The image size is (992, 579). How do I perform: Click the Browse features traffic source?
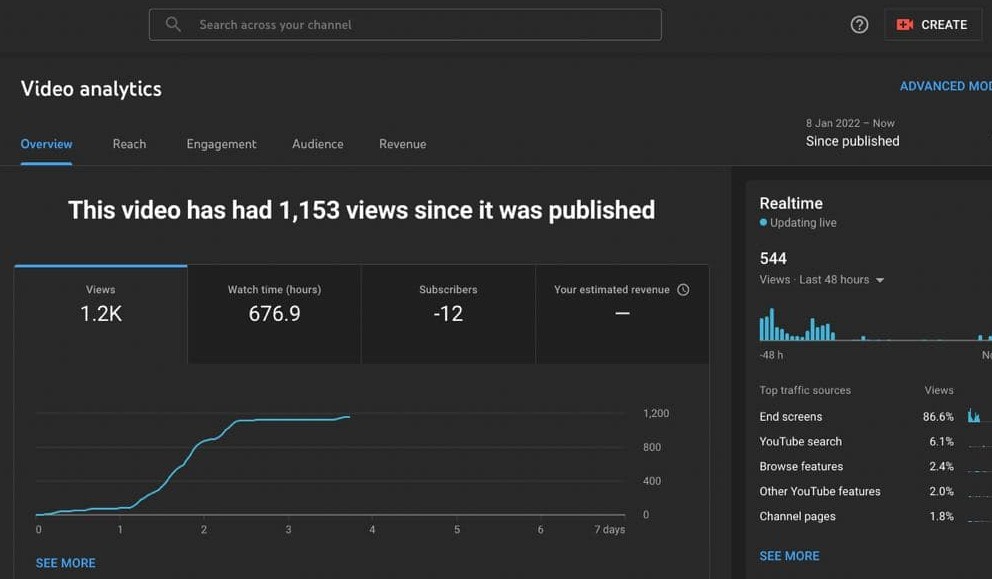click(x=801, y=466)
